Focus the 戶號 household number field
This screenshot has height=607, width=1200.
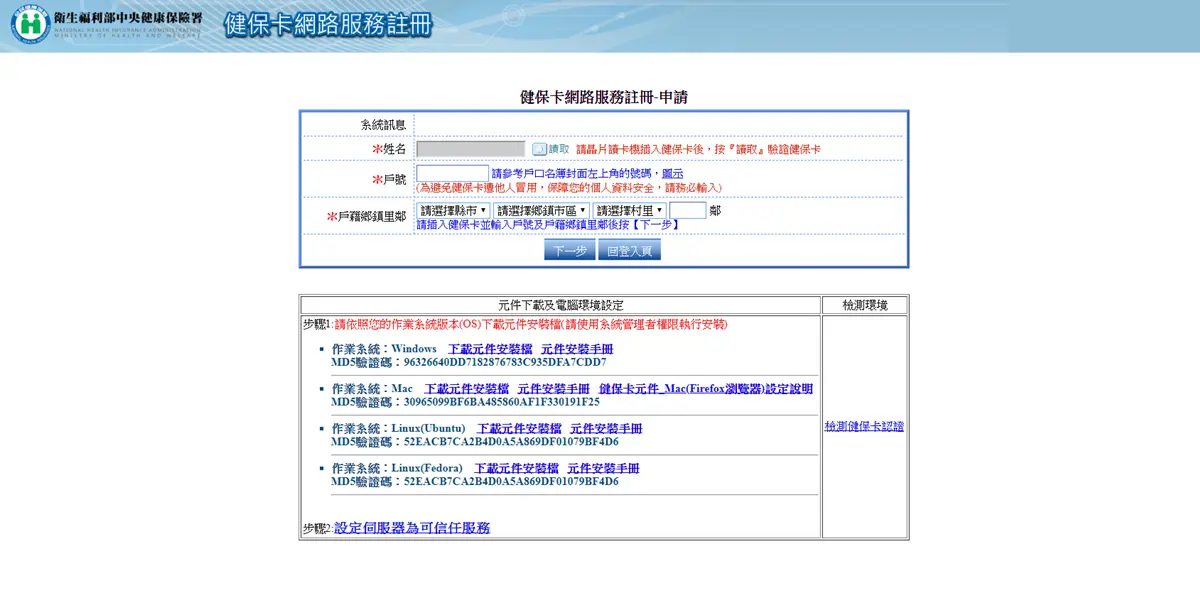(452, 173)
